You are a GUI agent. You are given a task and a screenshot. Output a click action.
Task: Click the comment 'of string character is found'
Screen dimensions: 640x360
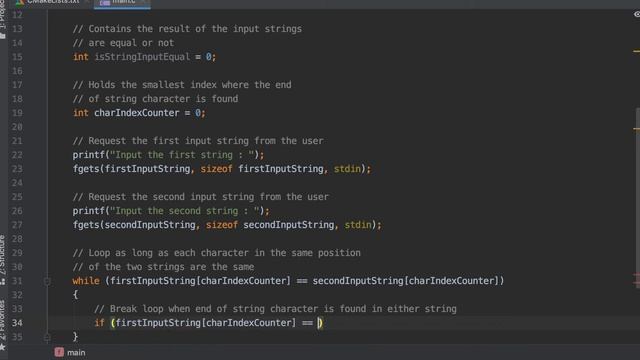pyautogui.click(x=156, y=99)
